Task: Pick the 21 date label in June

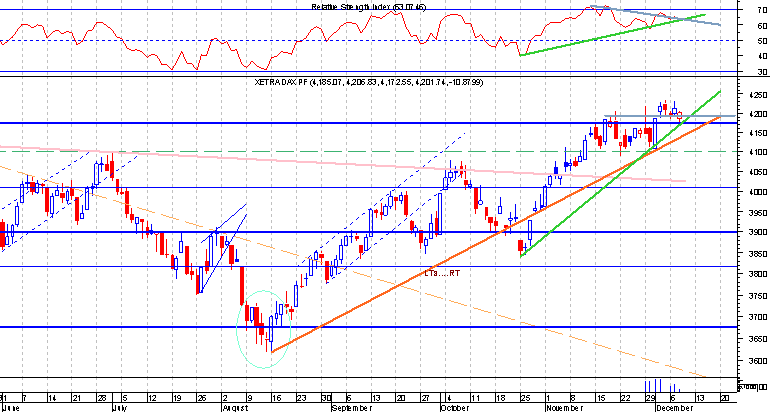Action: tap(77, 398)
